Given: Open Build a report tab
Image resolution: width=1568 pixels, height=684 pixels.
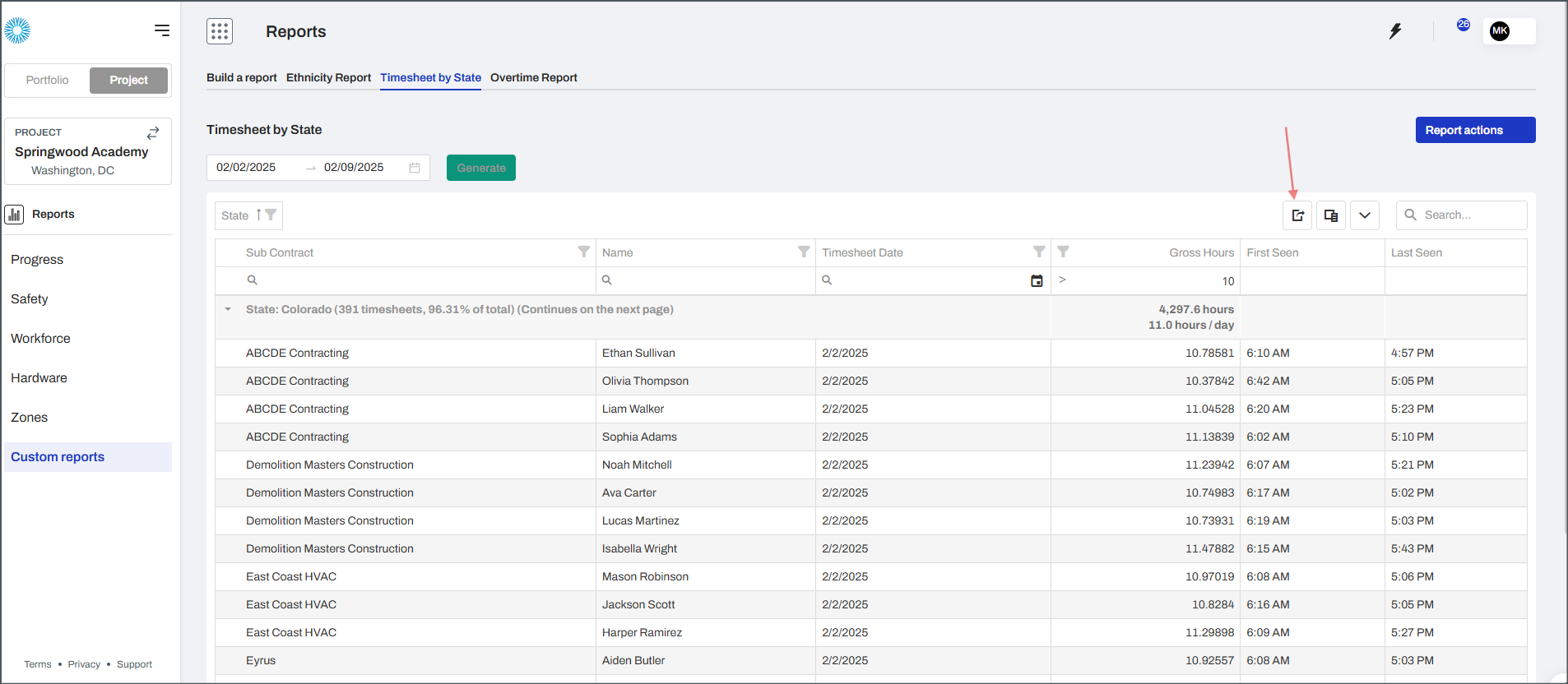Looking at the screenshot, I should (x=241, y=77).
